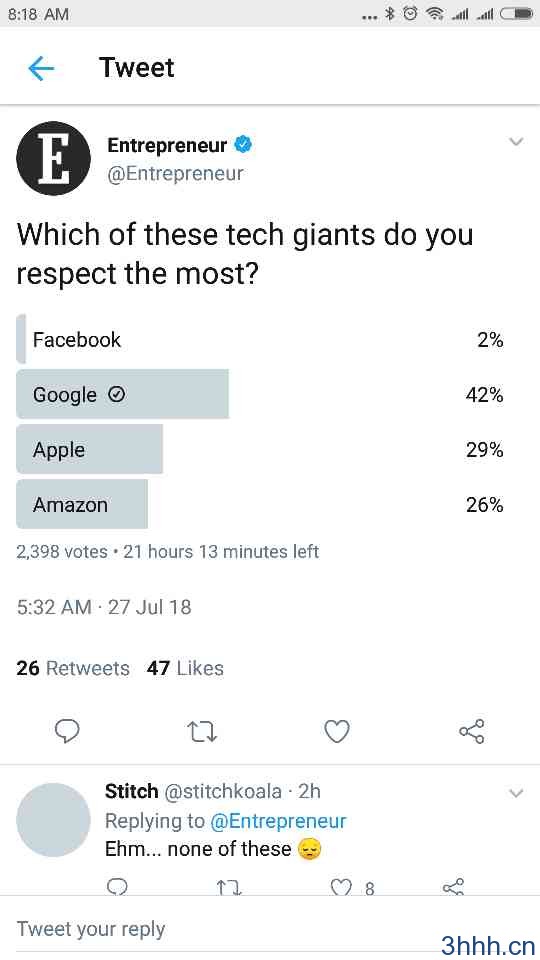
Task: Share the Entrepreneur tweet
Action: click(471, 731)
